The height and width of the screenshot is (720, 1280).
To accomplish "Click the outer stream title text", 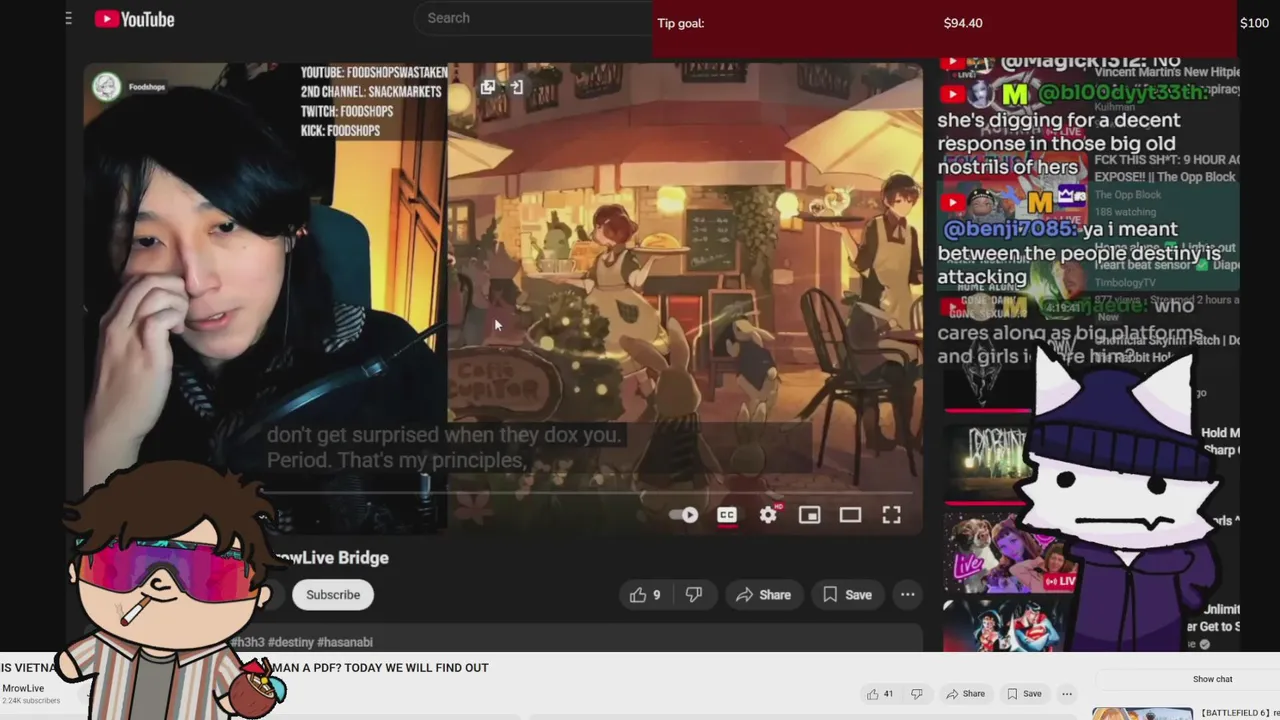I will click(245, 667).
